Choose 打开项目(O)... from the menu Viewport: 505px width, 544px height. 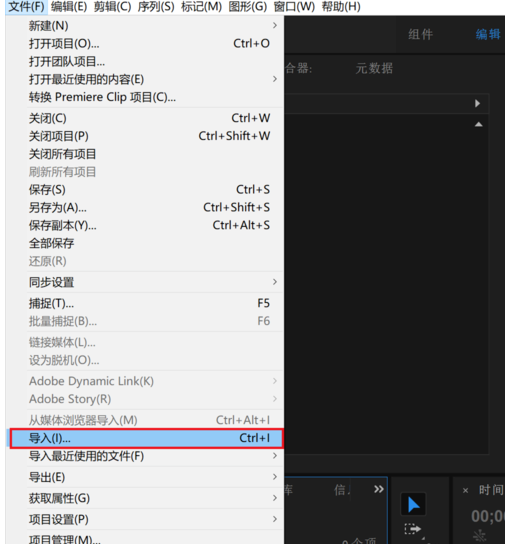(x=145, y=44)
